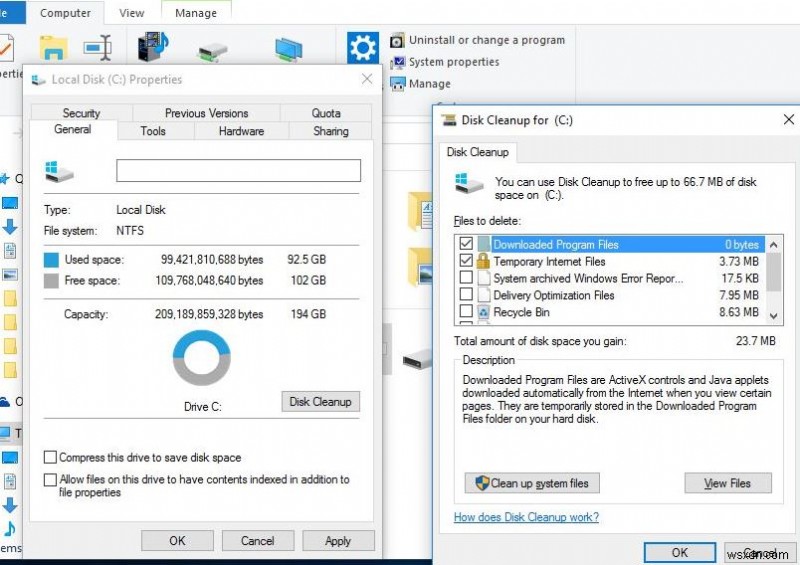Click Disk Cleanup button in Properties
The image size is (800, 565).
tap(320, 402)
